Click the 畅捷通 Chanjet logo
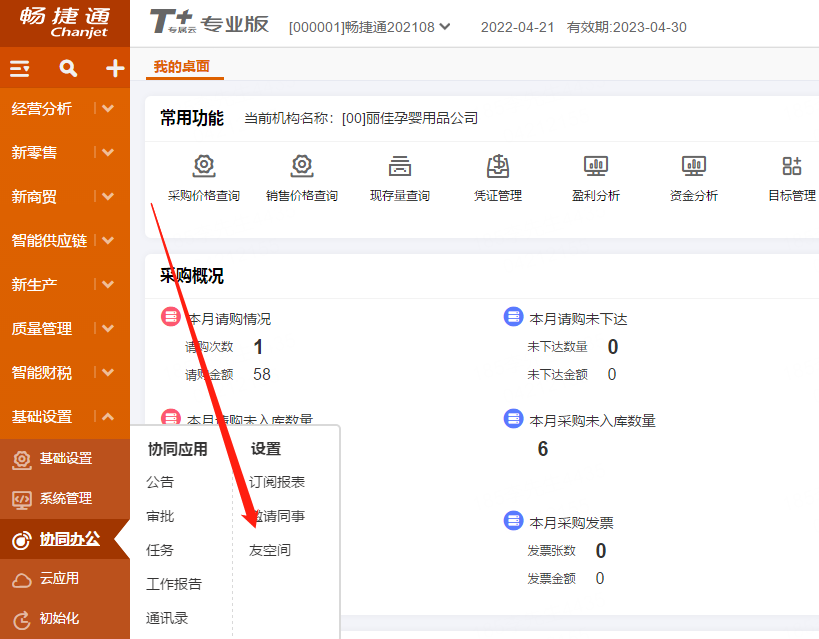819x639 pixels. (65, 22)
